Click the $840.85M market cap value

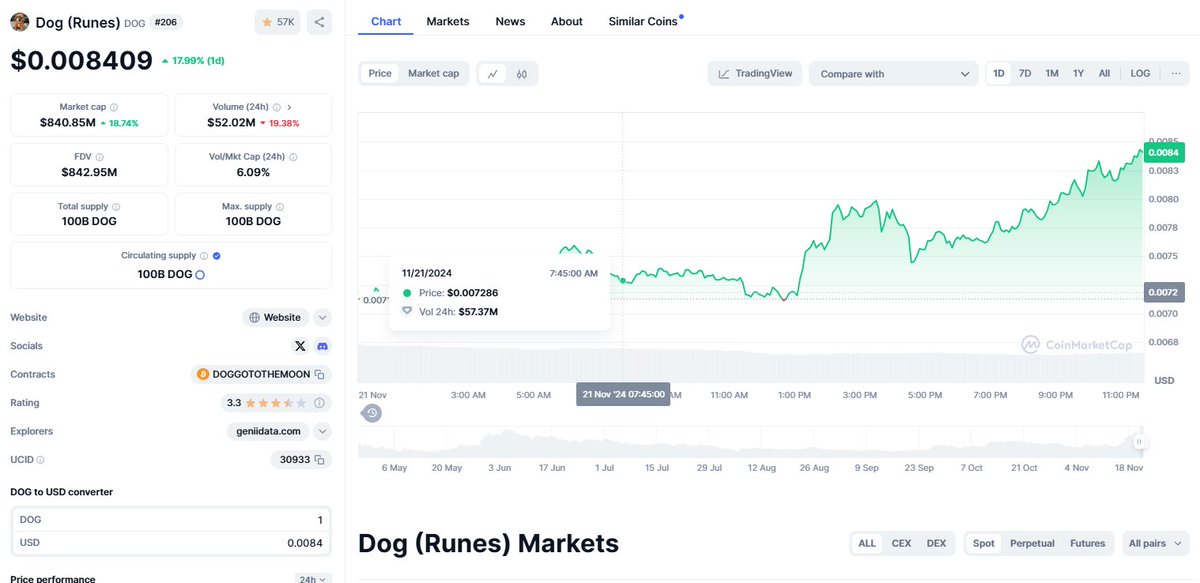(x=68, y=122)
